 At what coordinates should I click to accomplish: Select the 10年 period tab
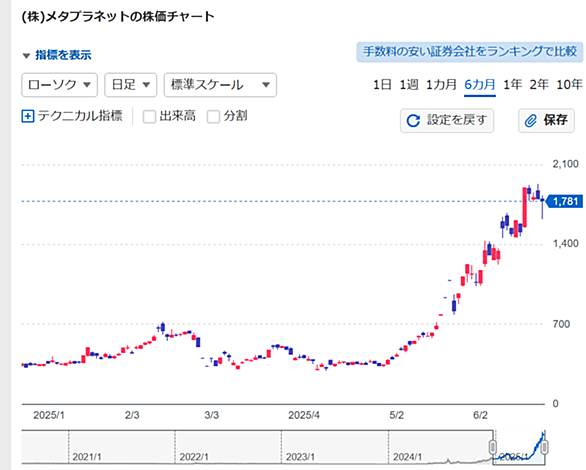569,85
